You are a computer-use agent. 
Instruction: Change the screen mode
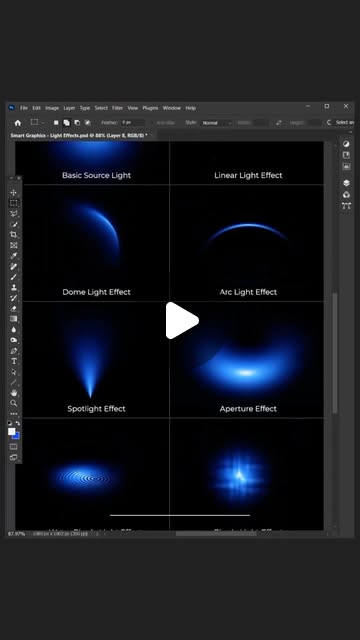pos(14,458)
